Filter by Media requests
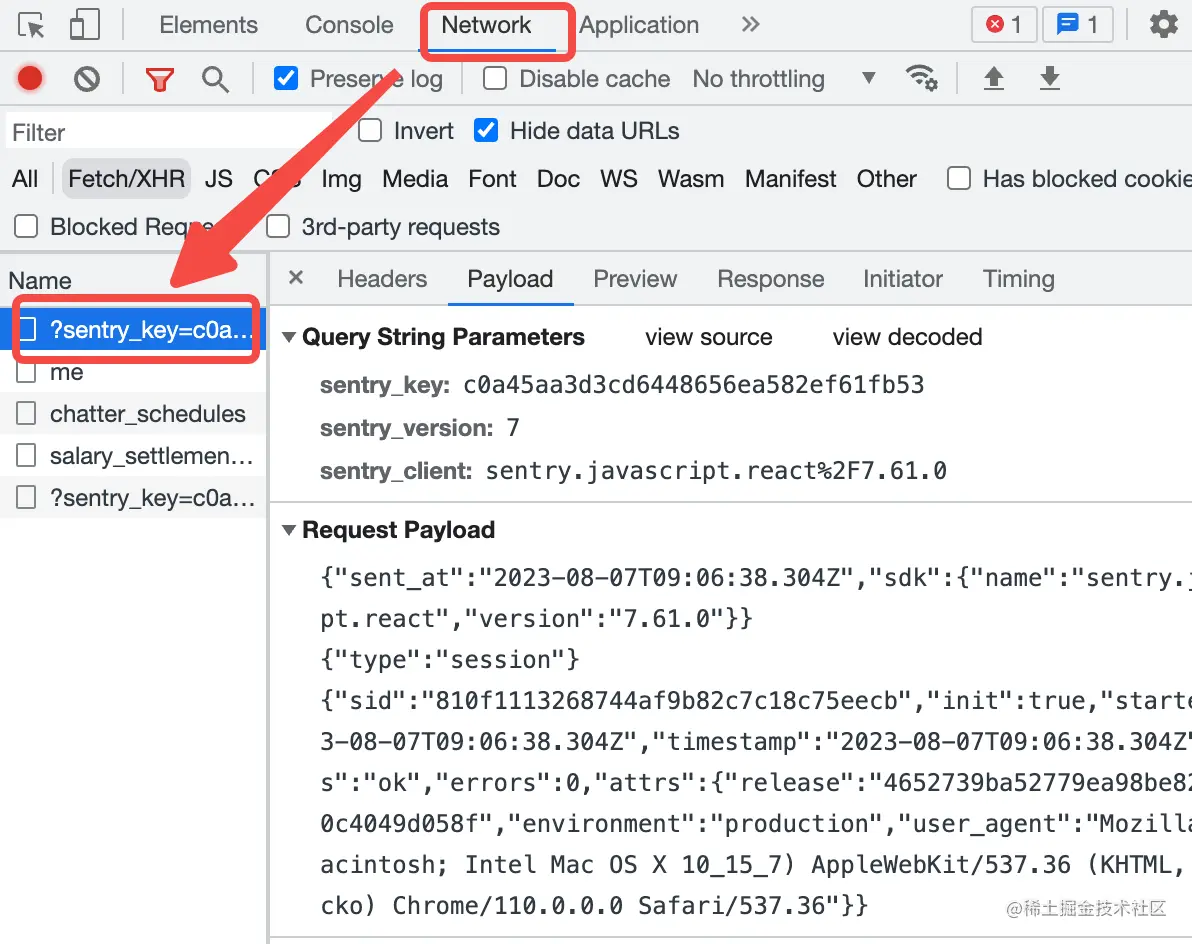This screenshot has height=944, width=1192. pyautogui.click(x=414, y=179)
